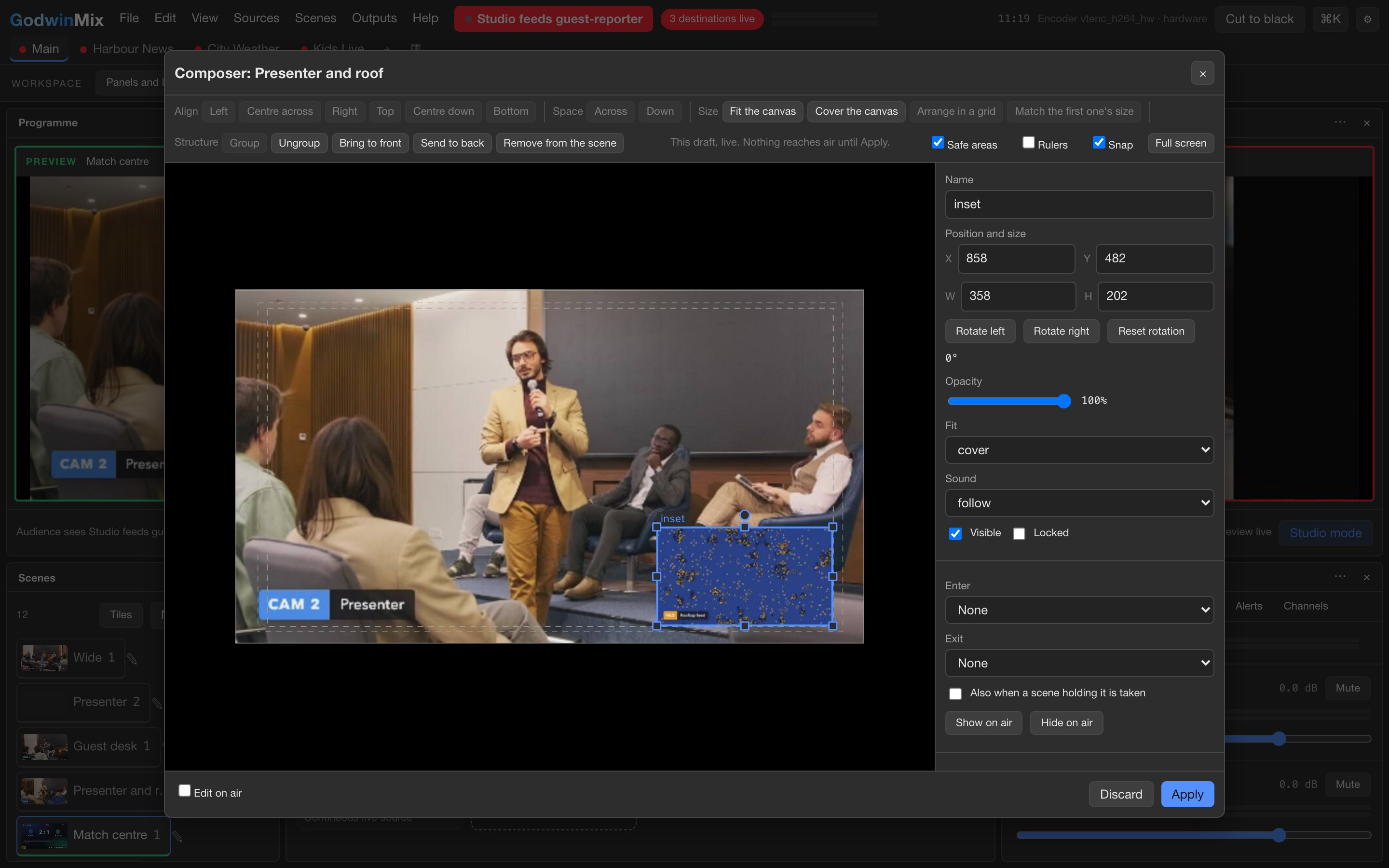Uncheck Visible for inset layer
This screenshot has width=1389, height=868.
[955, 533]
